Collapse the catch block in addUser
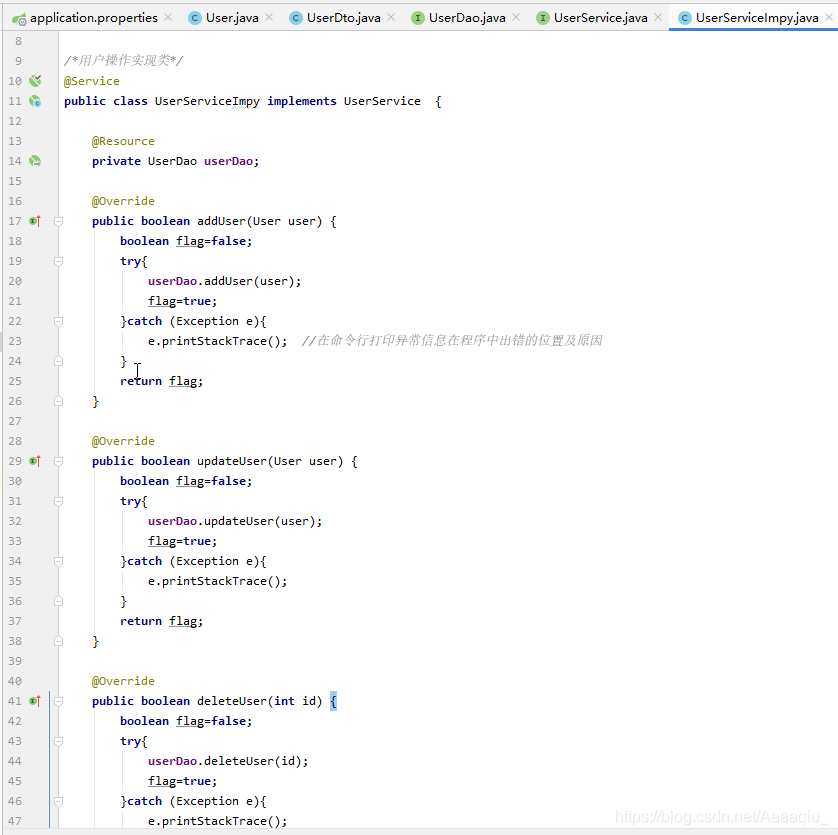Image resolution: width=838 pixels, height=835 pixels. [x=58, y=321]
